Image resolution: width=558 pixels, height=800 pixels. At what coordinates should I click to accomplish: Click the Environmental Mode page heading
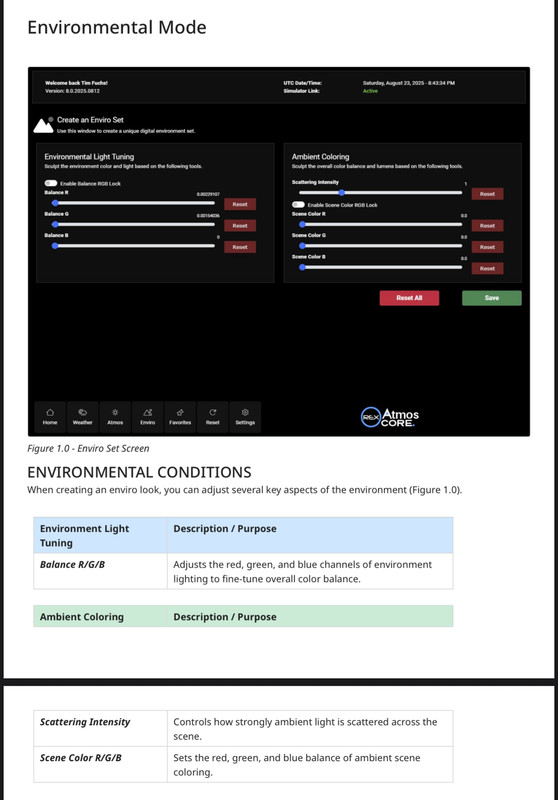coord(117,27)
